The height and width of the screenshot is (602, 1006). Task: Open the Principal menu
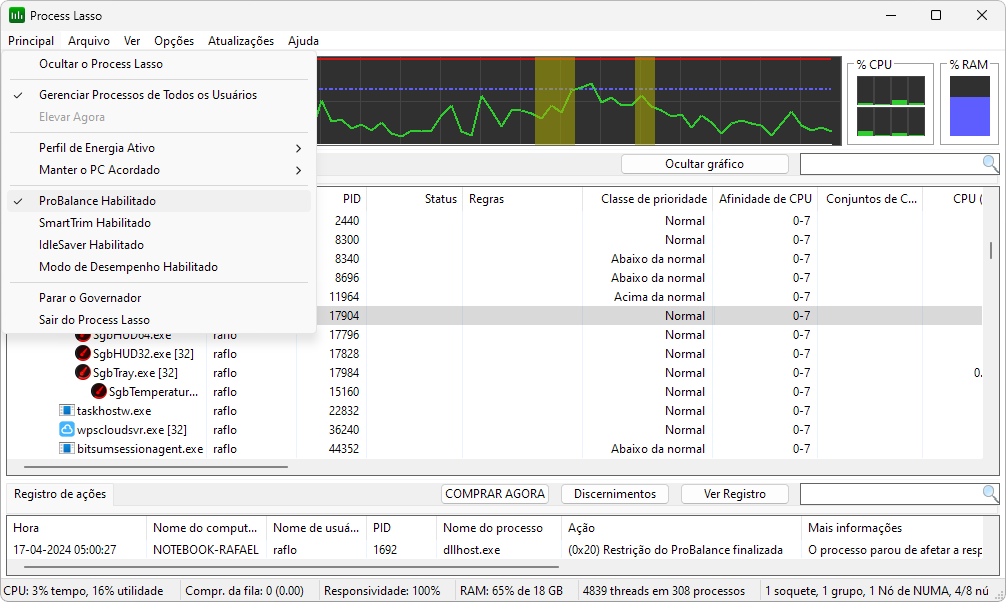click(31, 40)
